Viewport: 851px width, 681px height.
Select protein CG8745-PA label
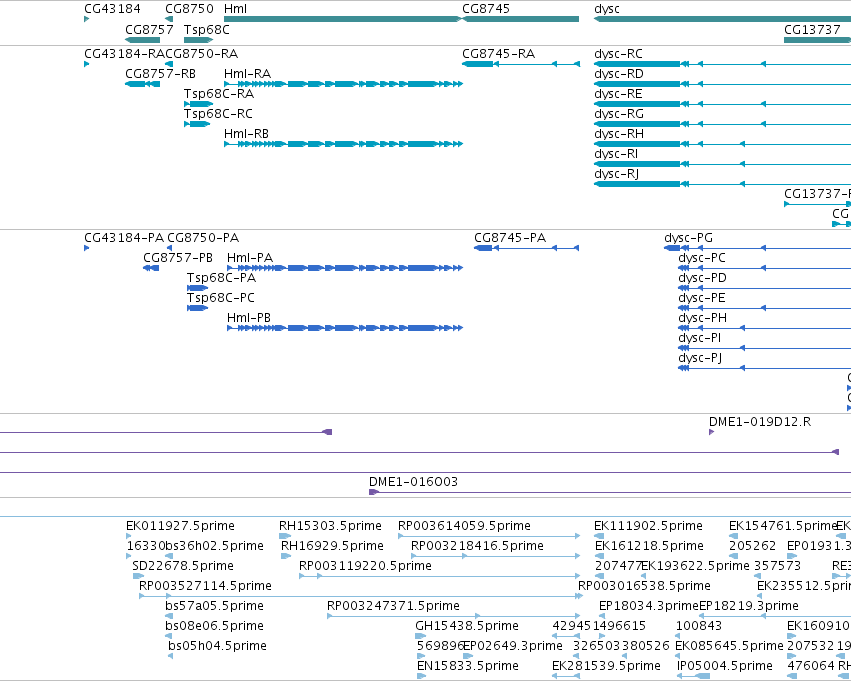(510, 238)
